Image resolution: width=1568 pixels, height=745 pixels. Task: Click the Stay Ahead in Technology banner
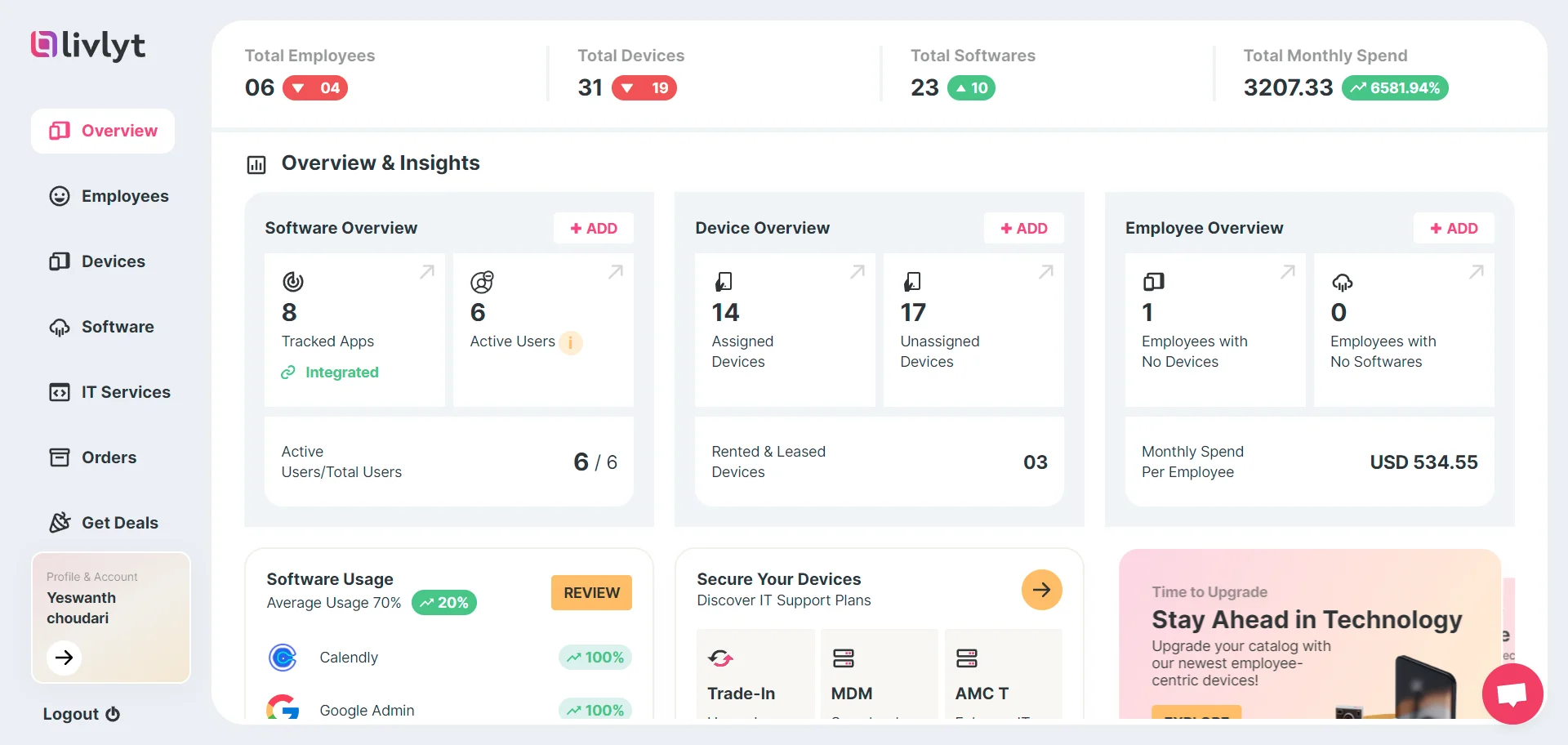[1310, 634]
